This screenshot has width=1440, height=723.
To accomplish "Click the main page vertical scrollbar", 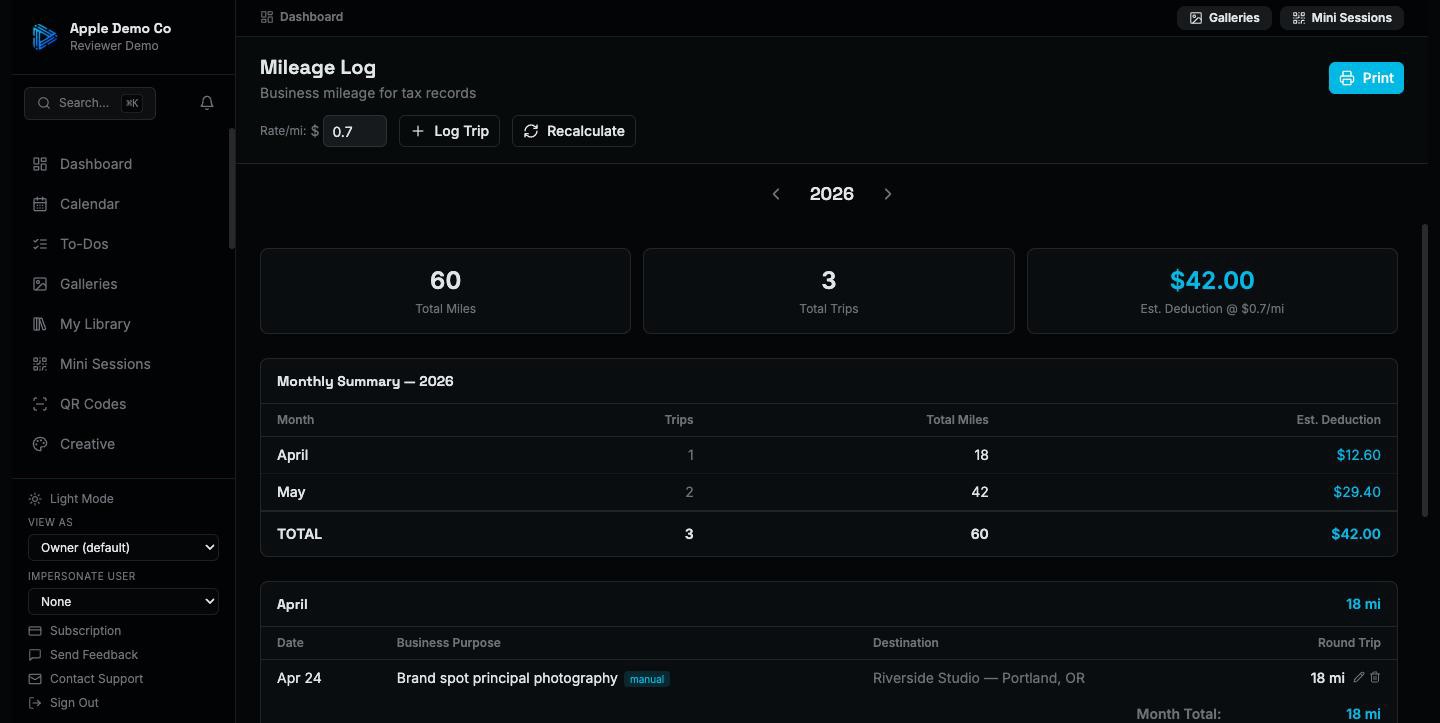I will pyautogui.click(x=1425, y=370).
